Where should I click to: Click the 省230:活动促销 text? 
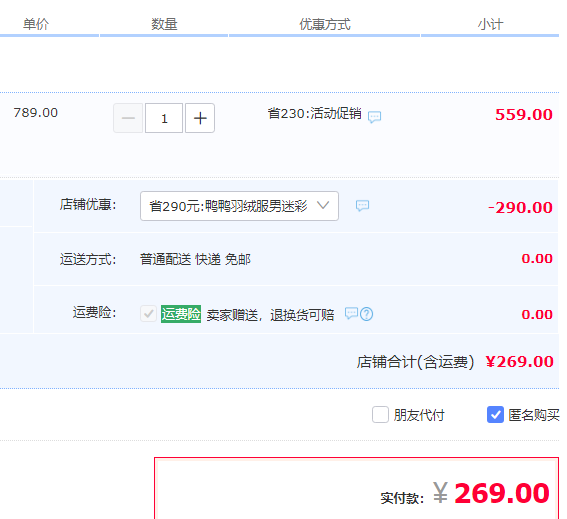tap(315, 114)
